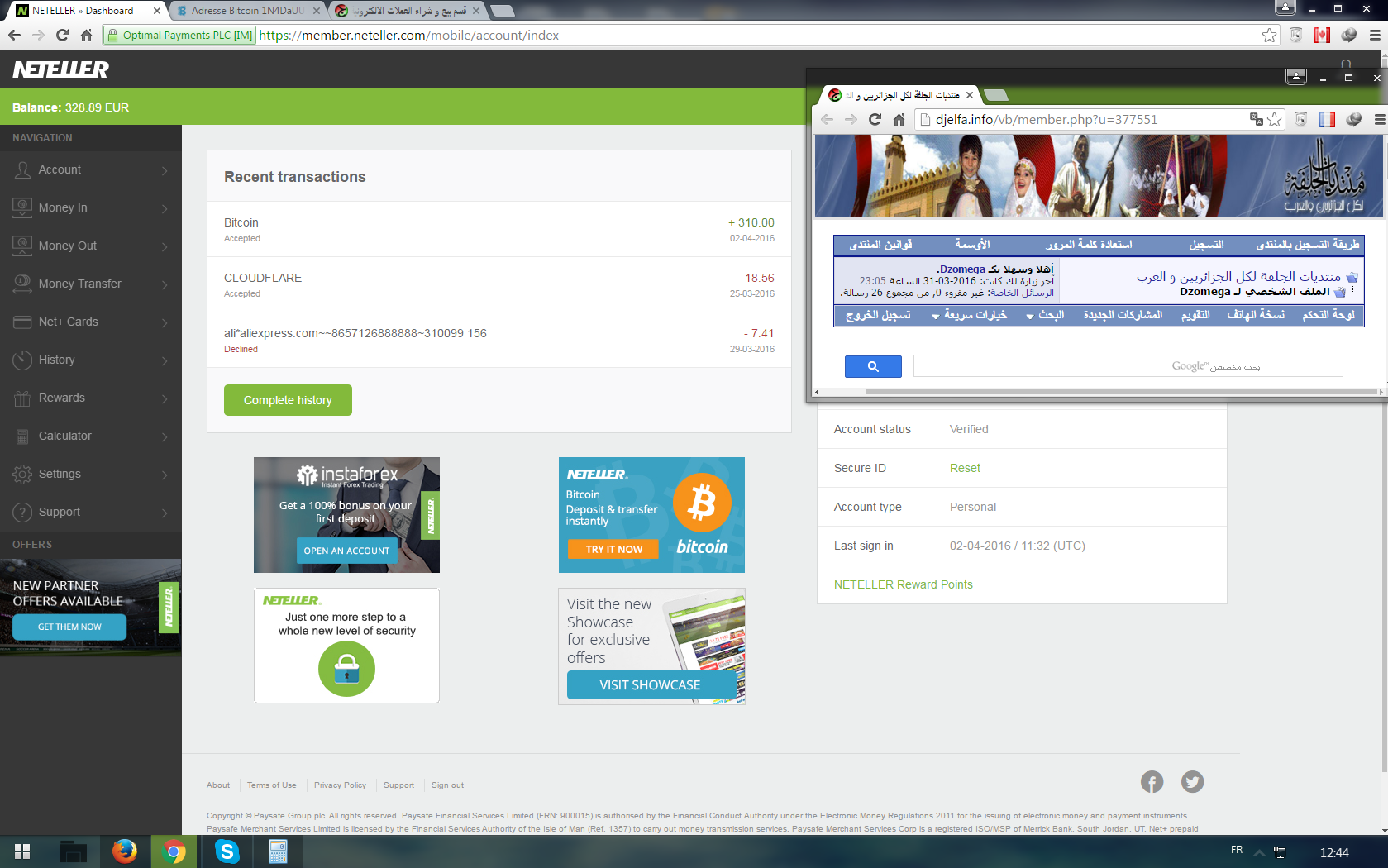Bookmark page with main browser star icon

(1269, 35)
